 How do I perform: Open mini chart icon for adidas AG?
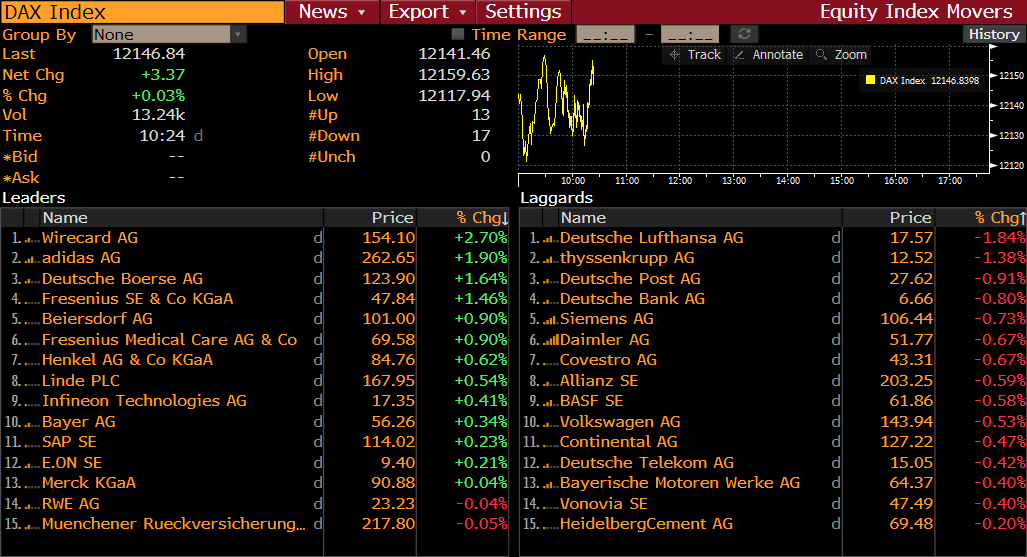[x=32, y=259]
